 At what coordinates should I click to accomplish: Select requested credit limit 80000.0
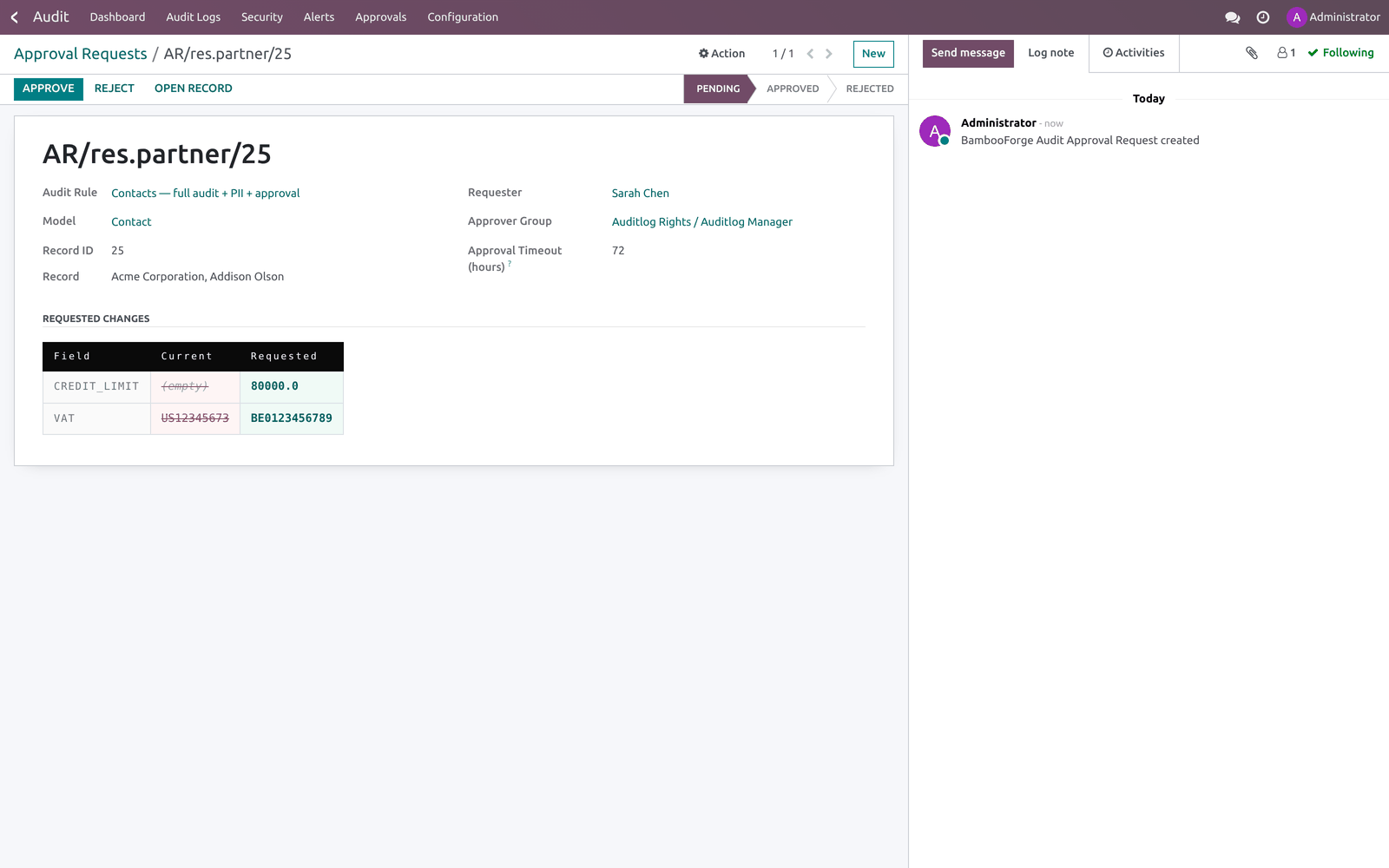274,386
